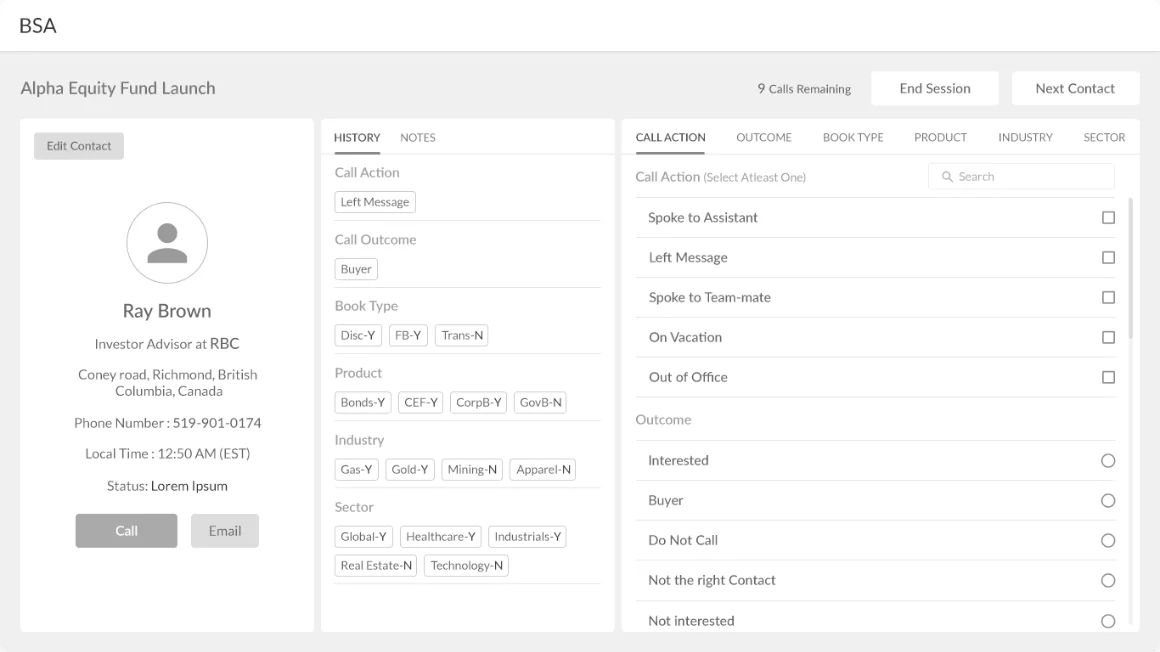Open the Sector tab
The image size is (1160, 652).
pos(1105,138)
